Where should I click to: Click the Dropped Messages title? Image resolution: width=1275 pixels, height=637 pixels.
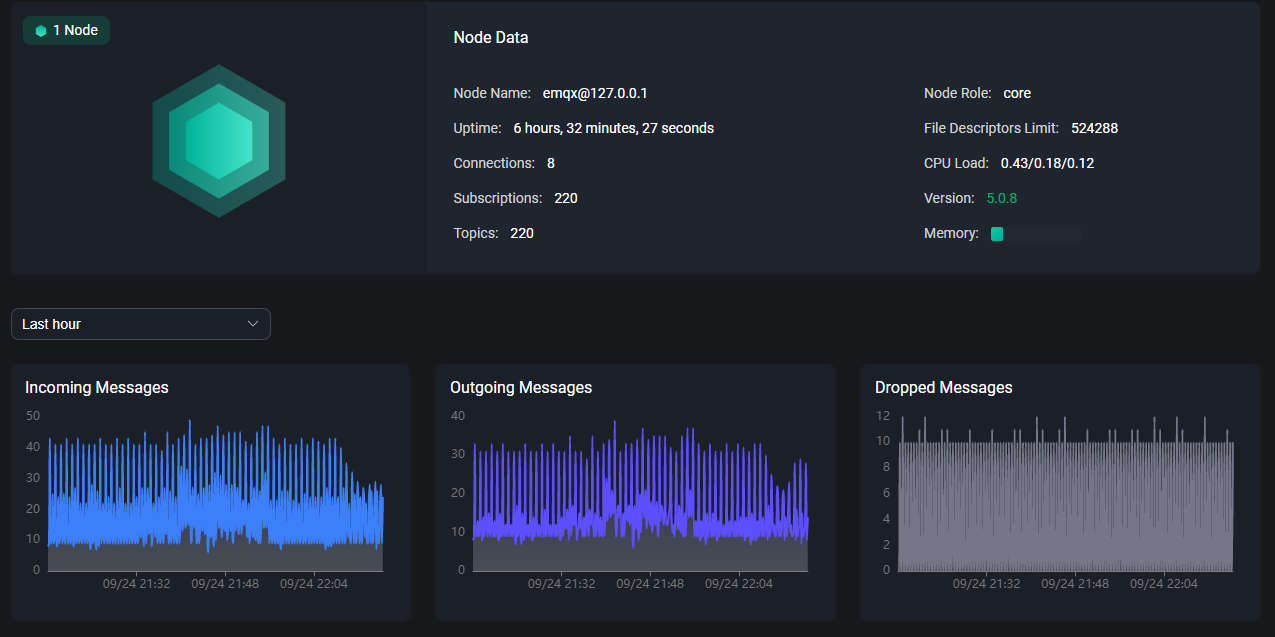click(944, 387)
